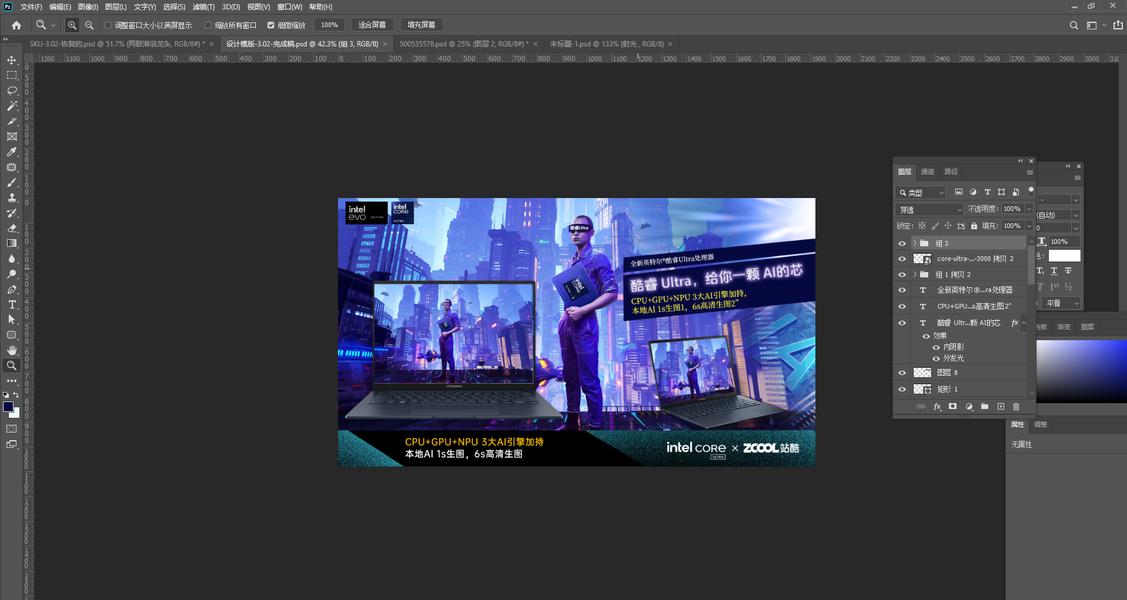The height and width of the screenshot is (600, 1127).
Task: Expand the 组 1 拷贝 2 group arrow
Action: point(914,274)
